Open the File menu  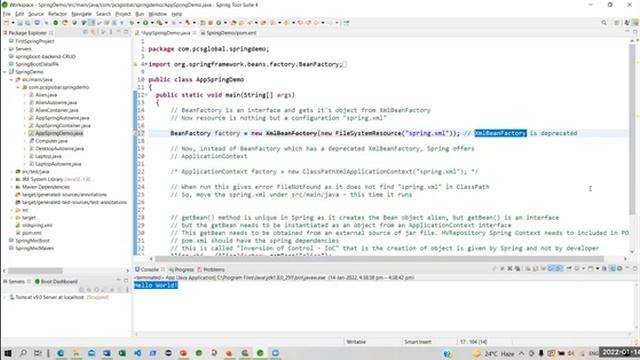[7, 14]
